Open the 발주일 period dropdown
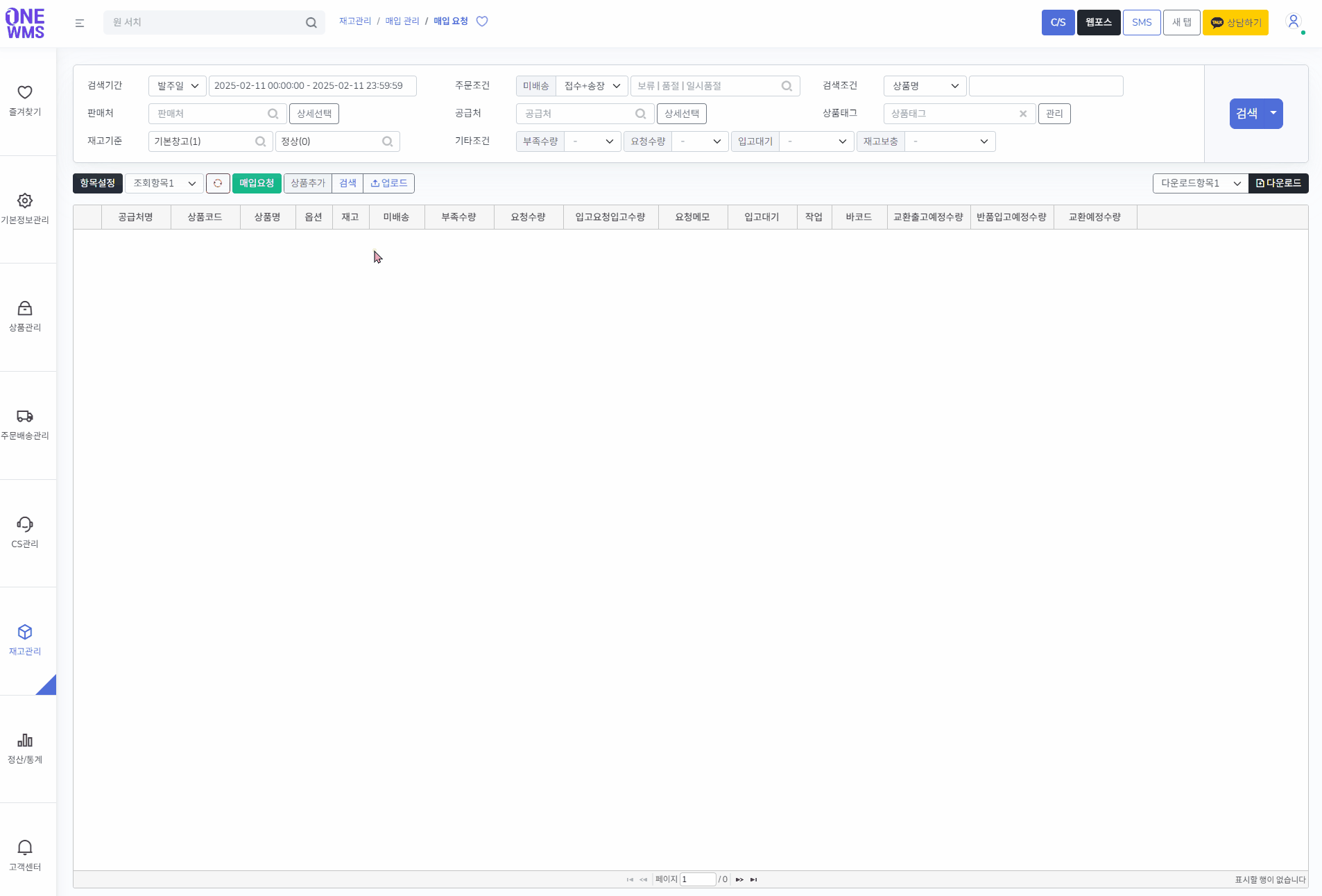The width and height of the screenshot is (1322, 896). point(178,86)
